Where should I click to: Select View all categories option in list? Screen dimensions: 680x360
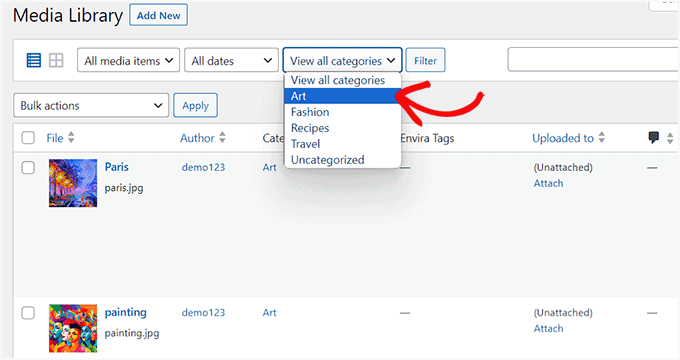pyautogui.click(x=342, y=80)
